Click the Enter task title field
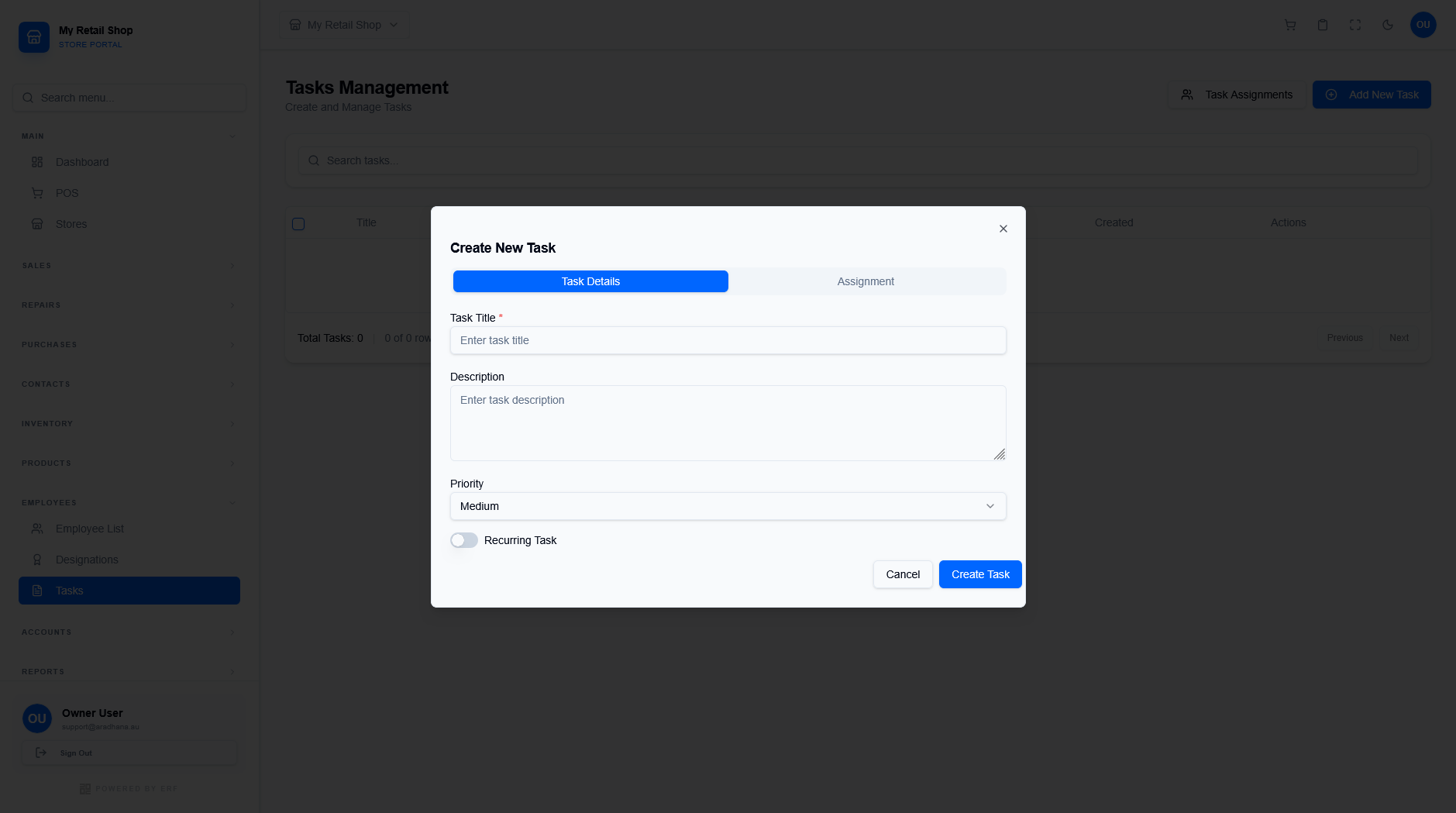Screen dimensions: 1456x813 point(727,340)
